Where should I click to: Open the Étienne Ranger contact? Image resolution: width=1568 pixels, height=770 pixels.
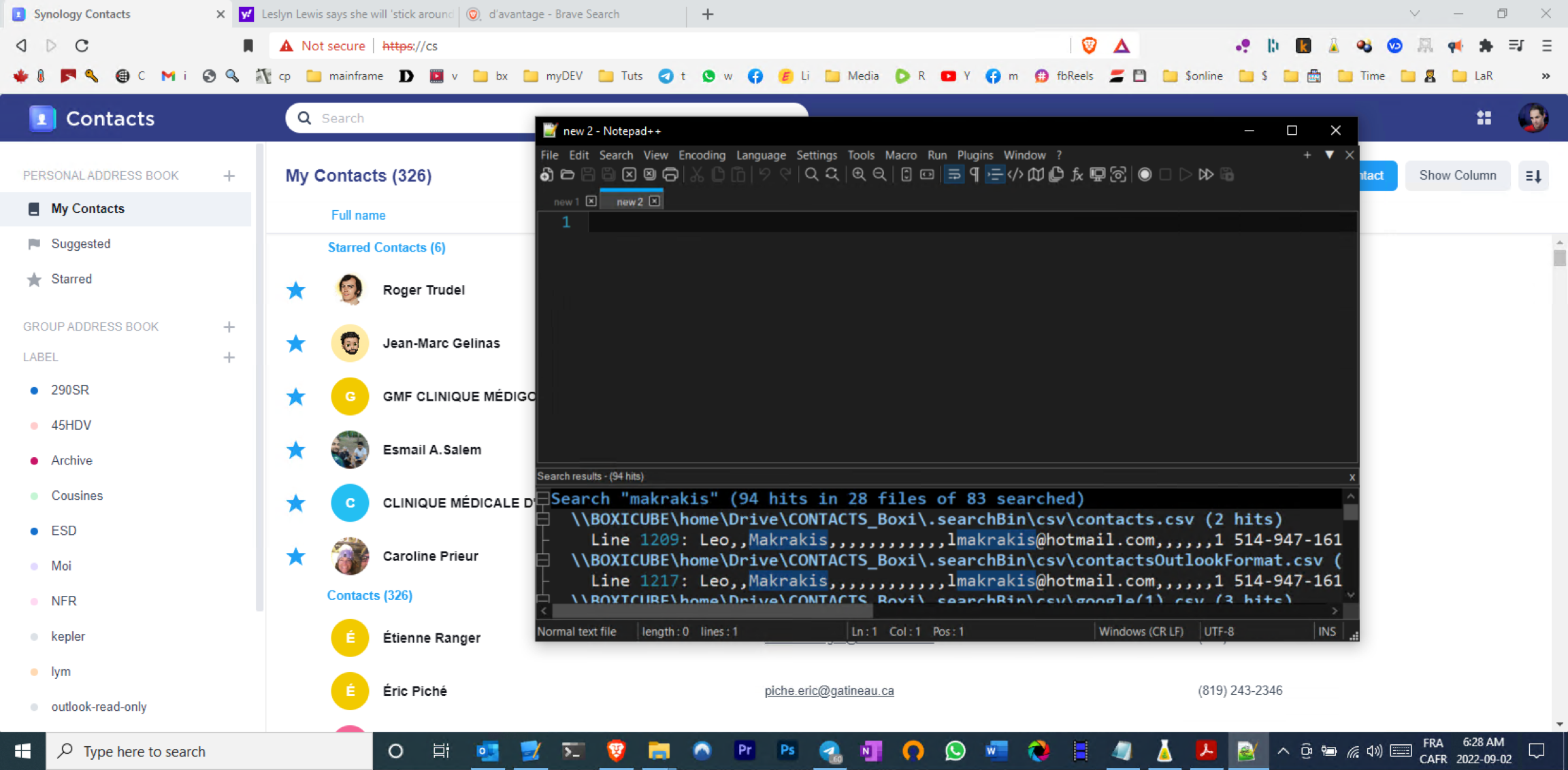431,638
